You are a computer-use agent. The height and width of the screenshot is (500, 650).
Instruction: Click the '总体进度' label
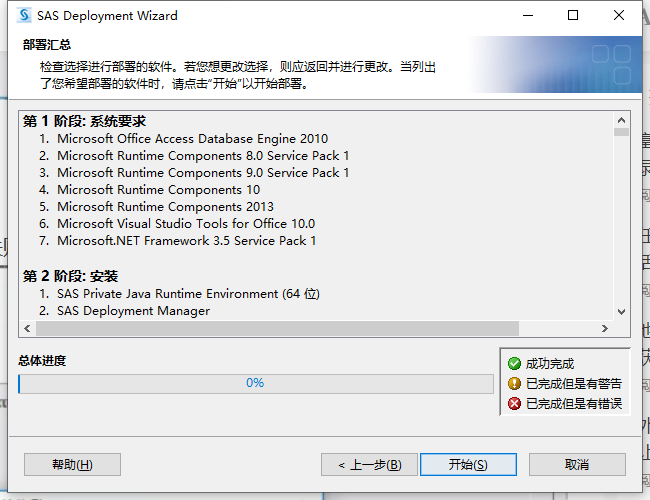click(x=42, y=361)
